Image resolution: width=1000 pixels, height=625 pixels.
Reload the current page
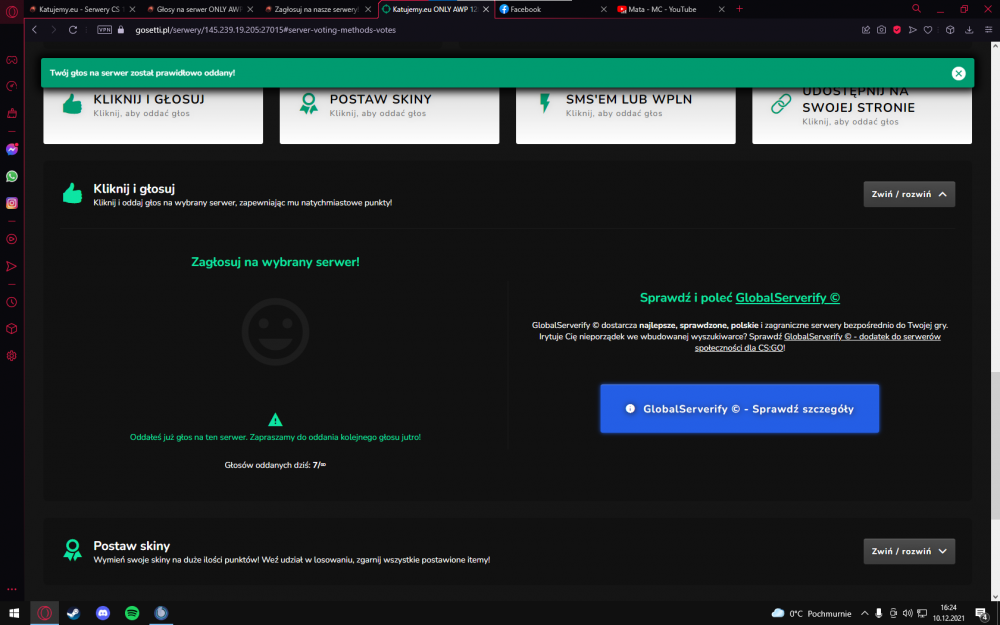coord(73,30)
